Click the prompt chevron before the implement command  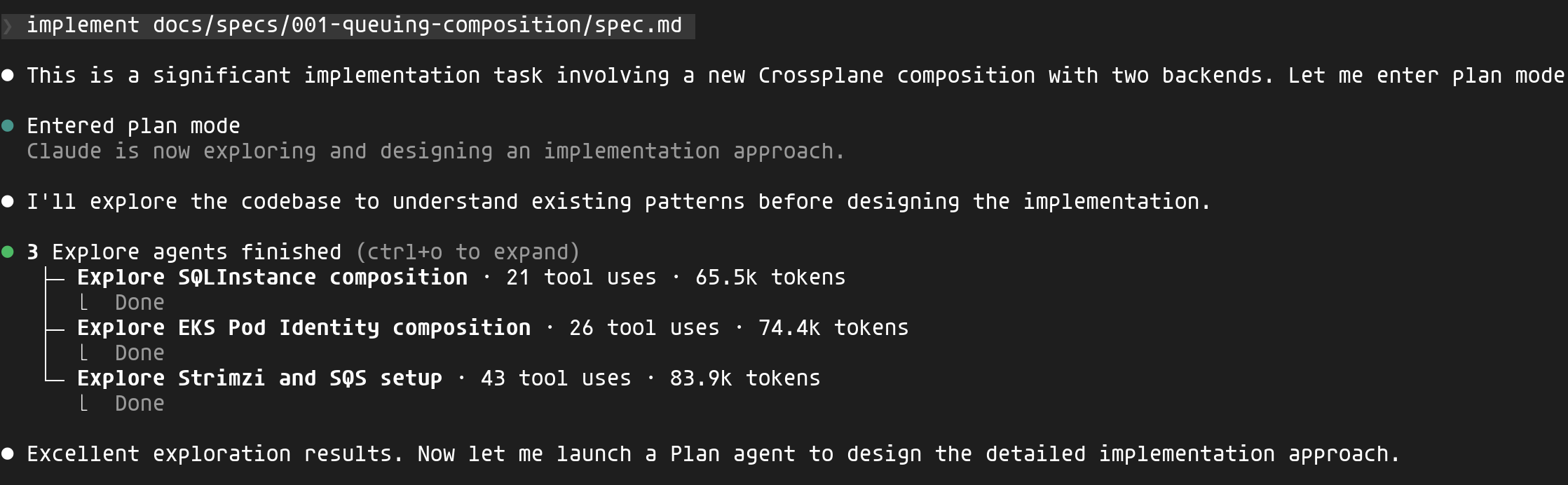(x=8, y=27)
